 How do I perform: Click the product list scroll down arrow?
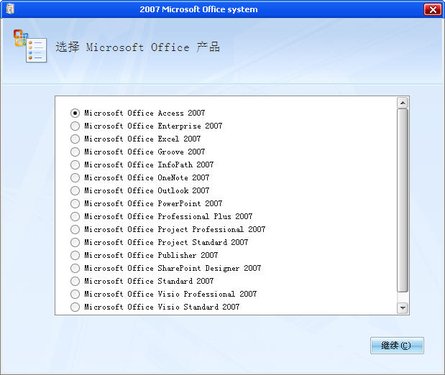pos(403,308)
